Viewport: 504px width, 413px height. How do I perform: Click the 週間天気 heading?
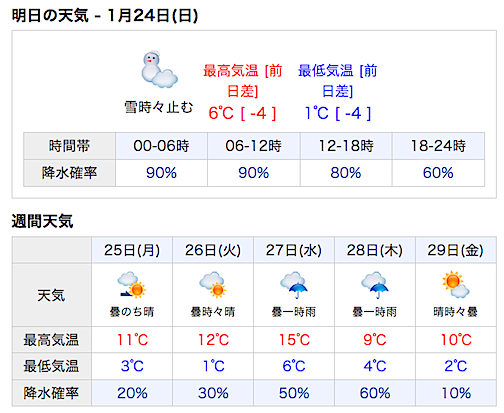point(42,221)
